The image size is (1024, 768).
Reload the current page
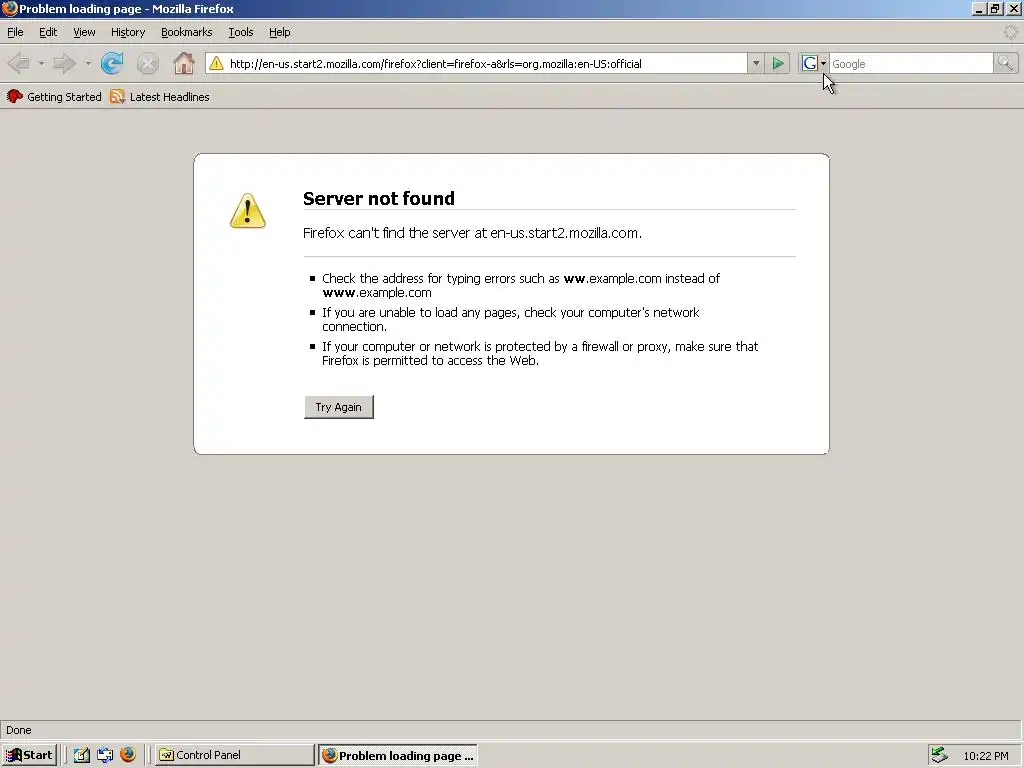pyautogui.click(x=112, y=63)
